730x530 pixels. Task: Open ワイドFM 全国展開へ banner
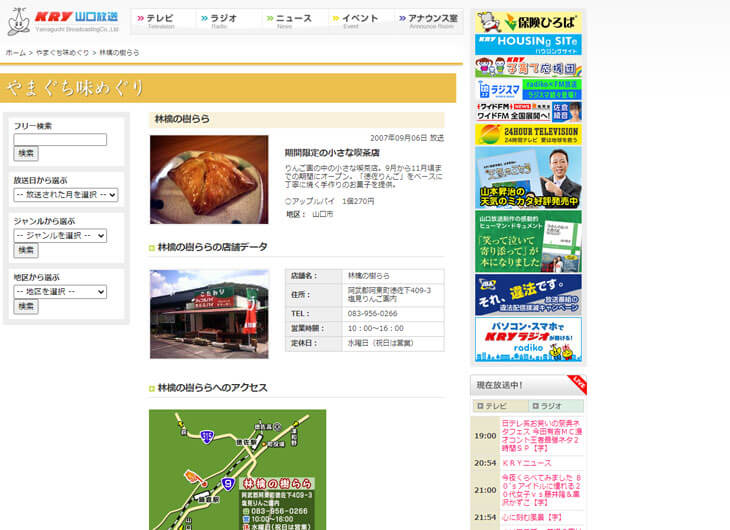[x=528, y=112]
